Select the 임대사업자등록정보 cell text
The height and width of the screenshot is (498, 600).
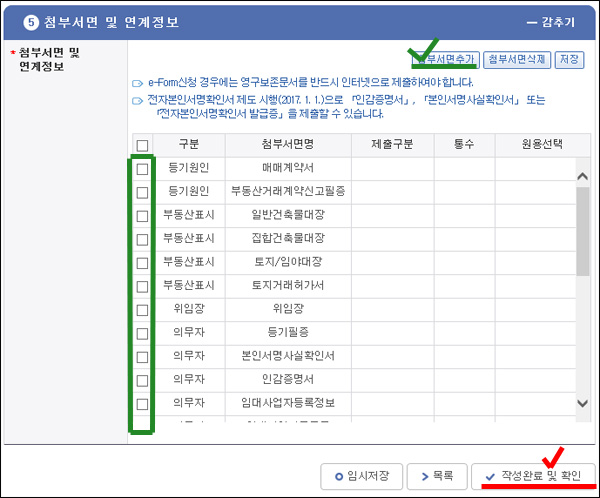tap(288, 403)
